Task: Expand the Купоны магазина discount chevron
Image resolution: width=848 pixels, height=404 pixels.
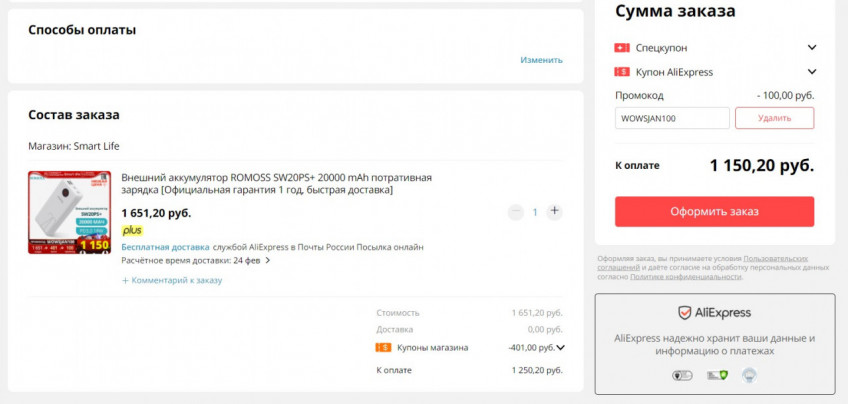Action: click(560, 348)
